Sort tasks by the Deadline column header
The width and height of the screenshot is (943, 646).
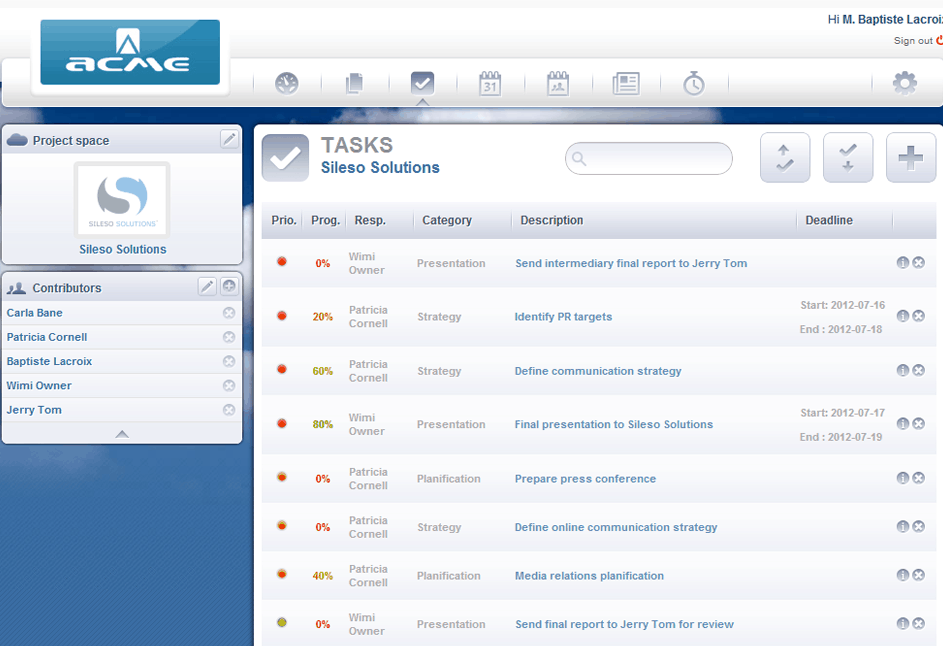[x=829, y=220]
